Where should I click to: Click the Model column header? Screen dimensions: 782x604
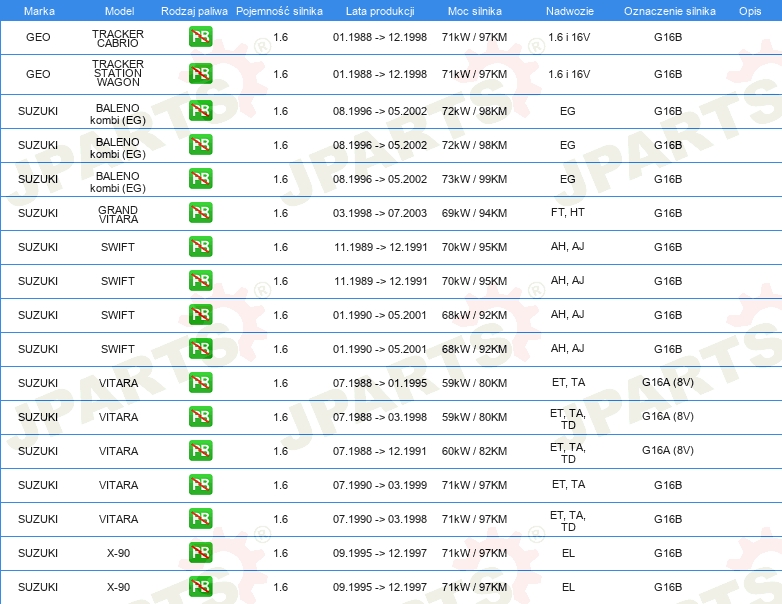point(119,11)
